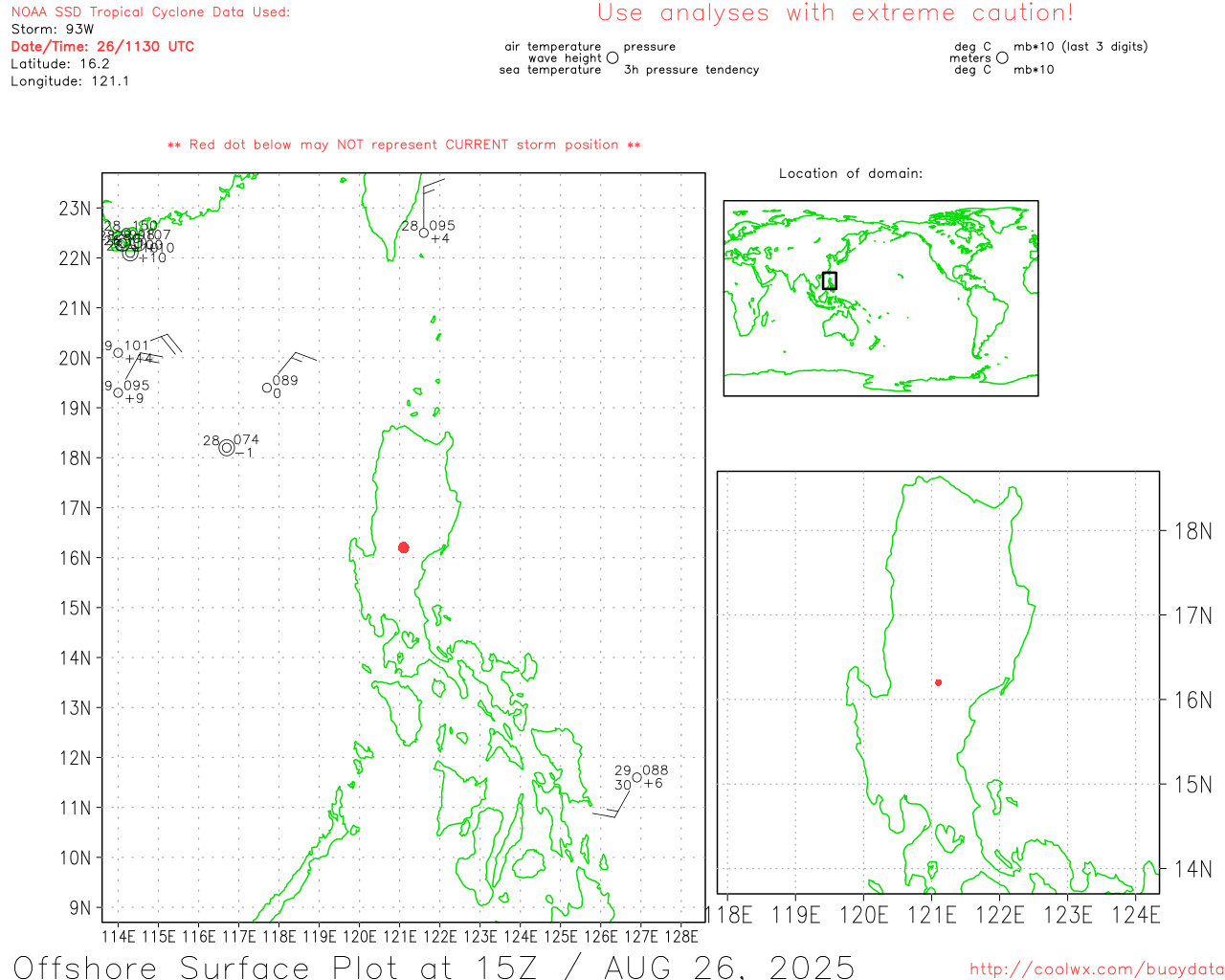Click legend circle beside 'wave height' label
This screenshot has height=980, width=1225.
click(x=612, y=57)
